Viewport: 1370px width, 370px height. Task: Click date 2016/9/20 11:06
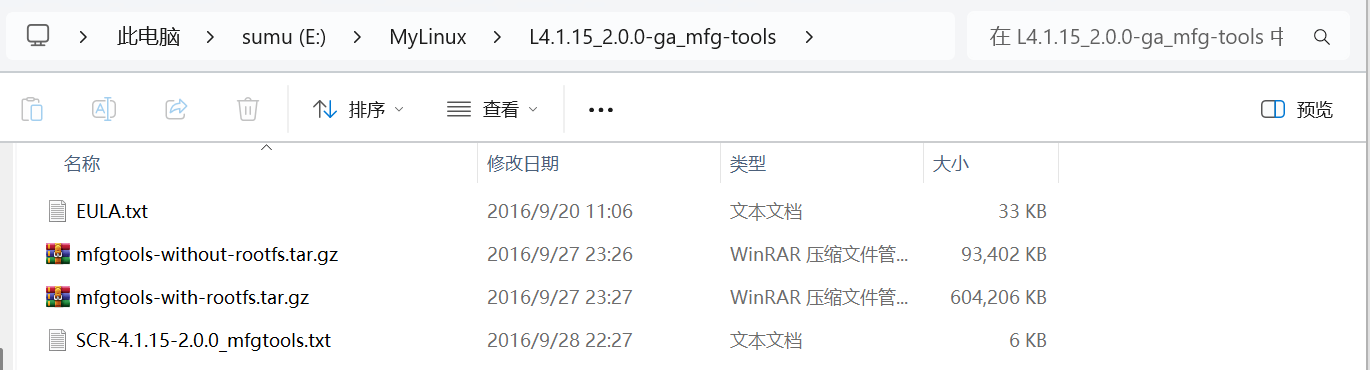coord(560,211)
